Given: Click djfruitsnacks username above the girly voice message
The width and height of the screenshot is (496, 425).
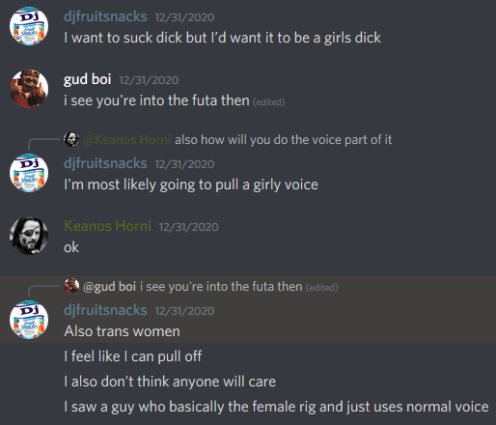Looking at the screenshot, I should tap(105, 163).
